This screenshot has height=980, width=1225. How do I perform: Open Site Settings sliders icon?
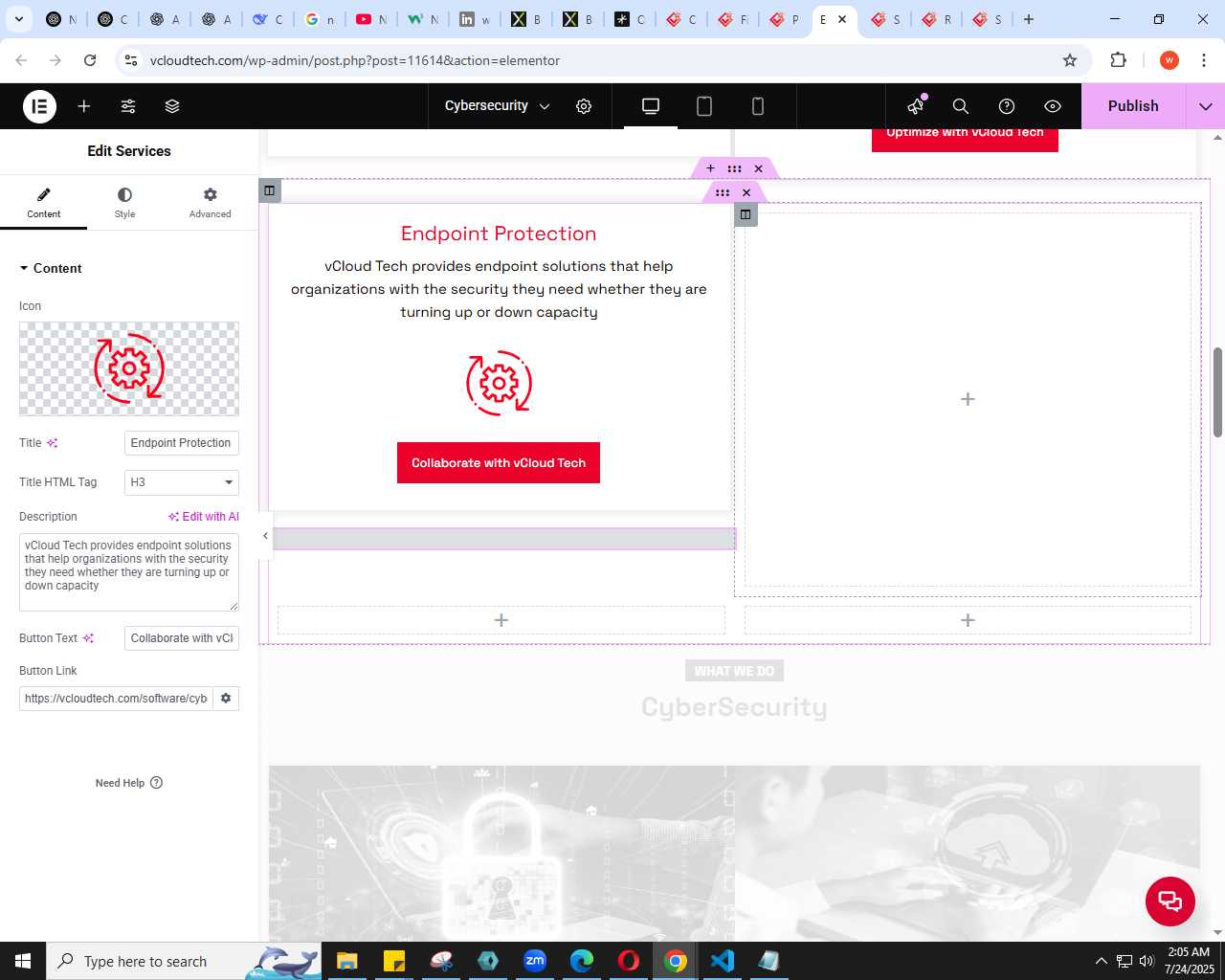[128, 106]
